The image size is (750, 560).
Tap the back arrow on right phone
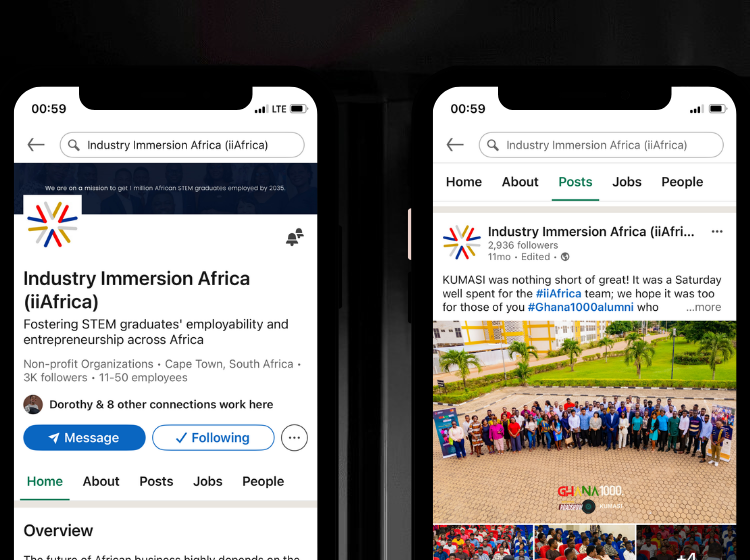(455, 144)
